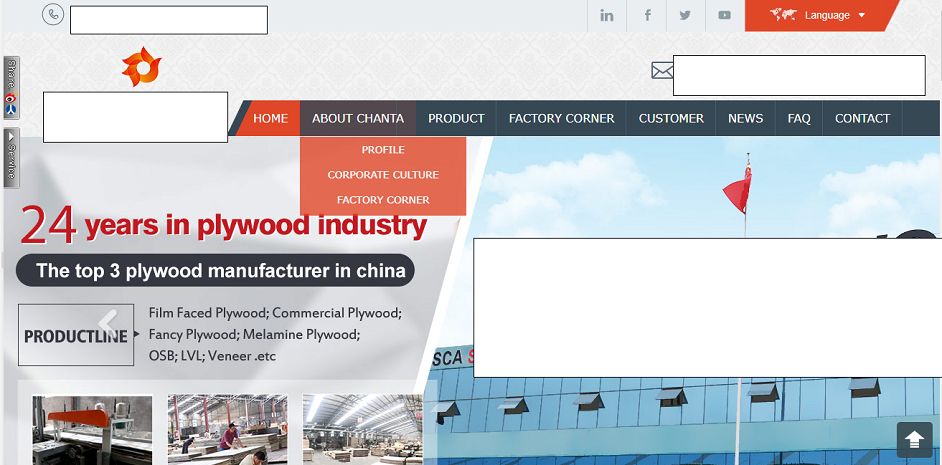This screenshot has width=942, height=465.
Task: Open the CUSTOMER menu item
Action: [671, 118]
